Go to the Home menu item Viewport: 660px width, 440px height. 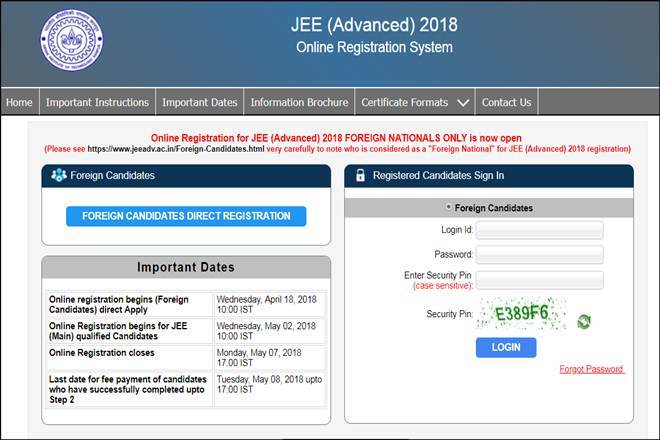(x=19, y=102)
